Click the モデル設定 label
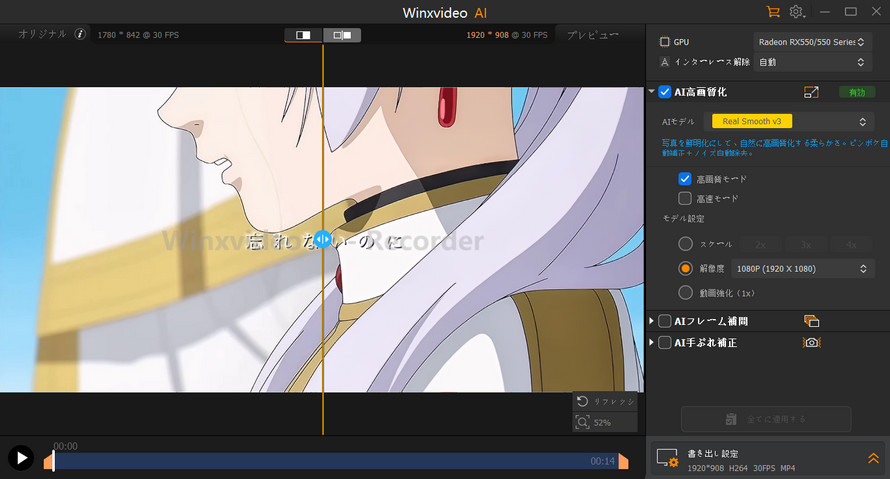This screenshot has height=479, width=890. [x=683, y=219]
